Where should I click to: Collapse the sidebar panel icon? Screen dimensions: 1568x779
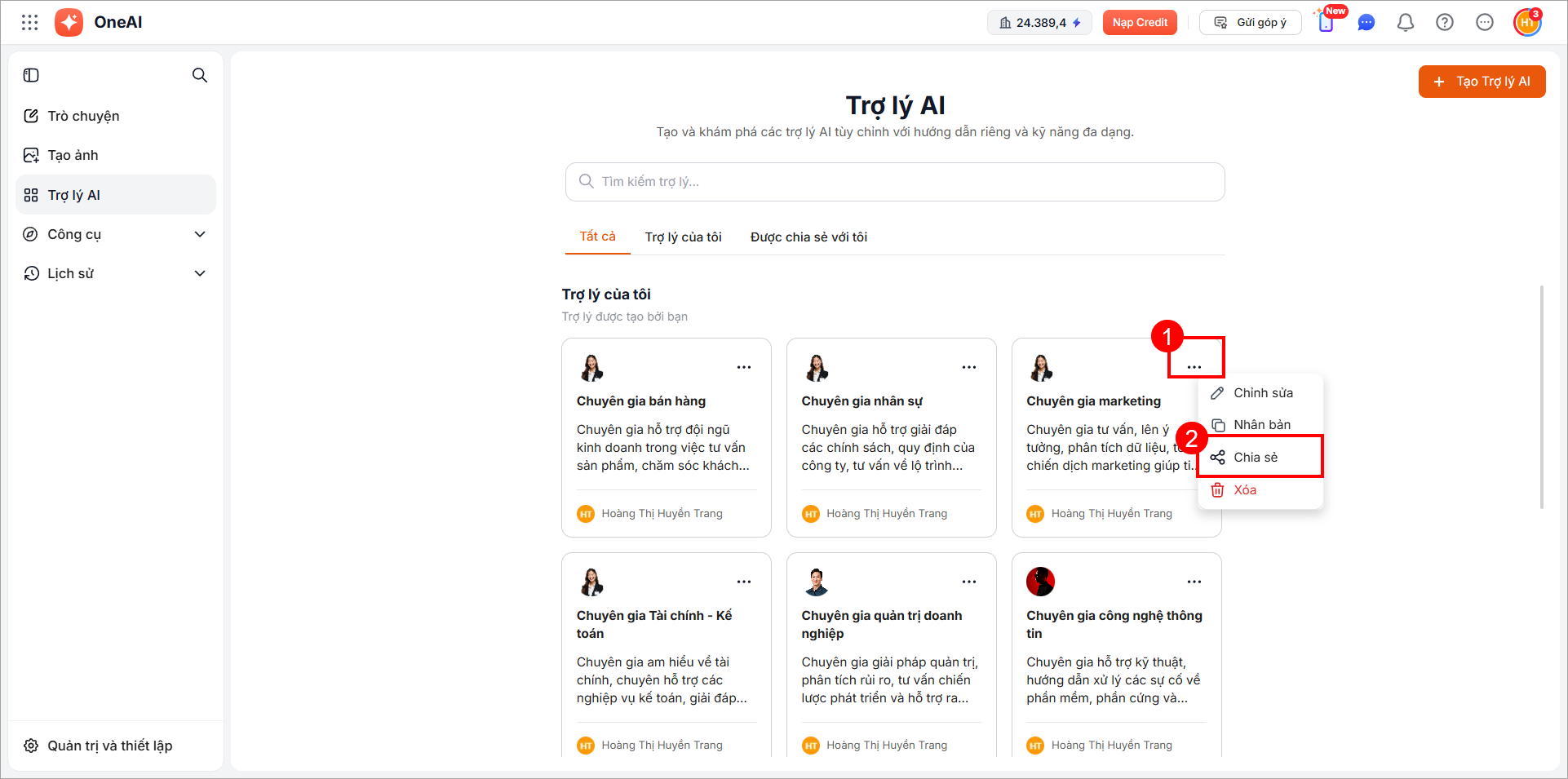click(31, 75)
